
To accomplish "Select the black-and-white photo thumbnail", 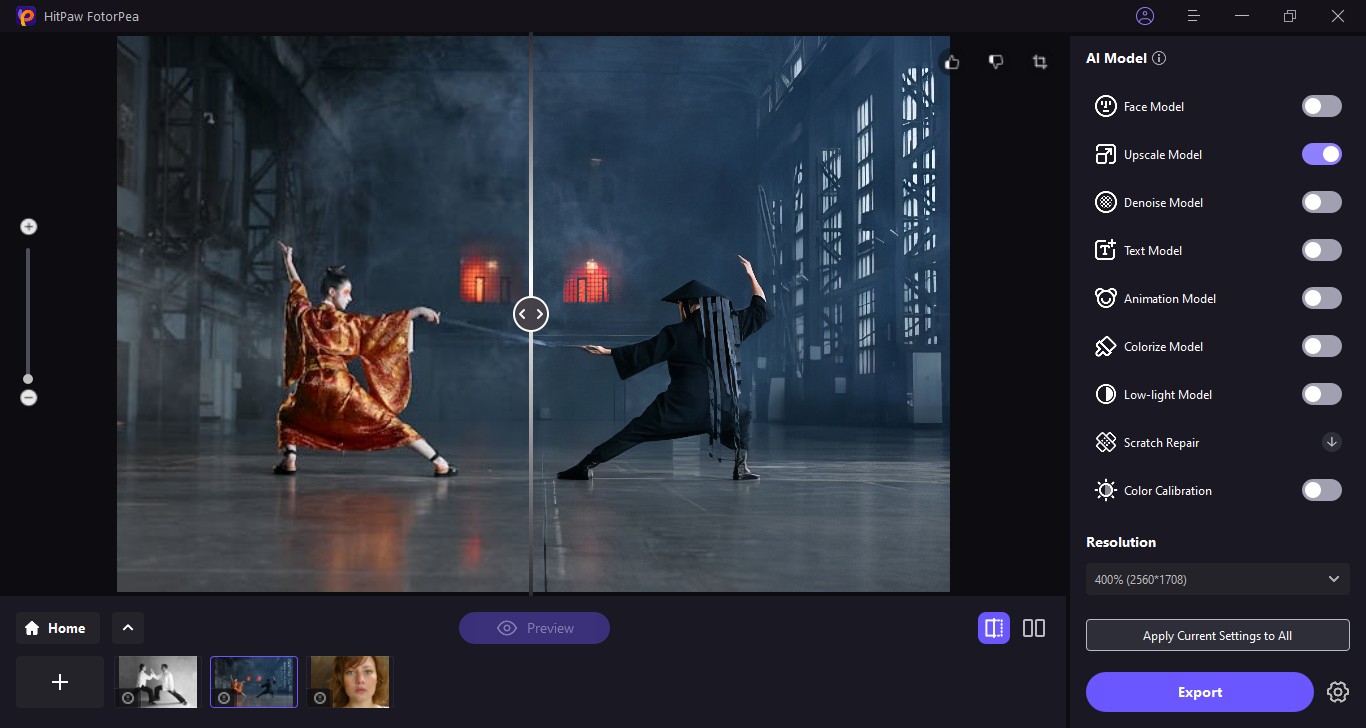I will [156, 682].
